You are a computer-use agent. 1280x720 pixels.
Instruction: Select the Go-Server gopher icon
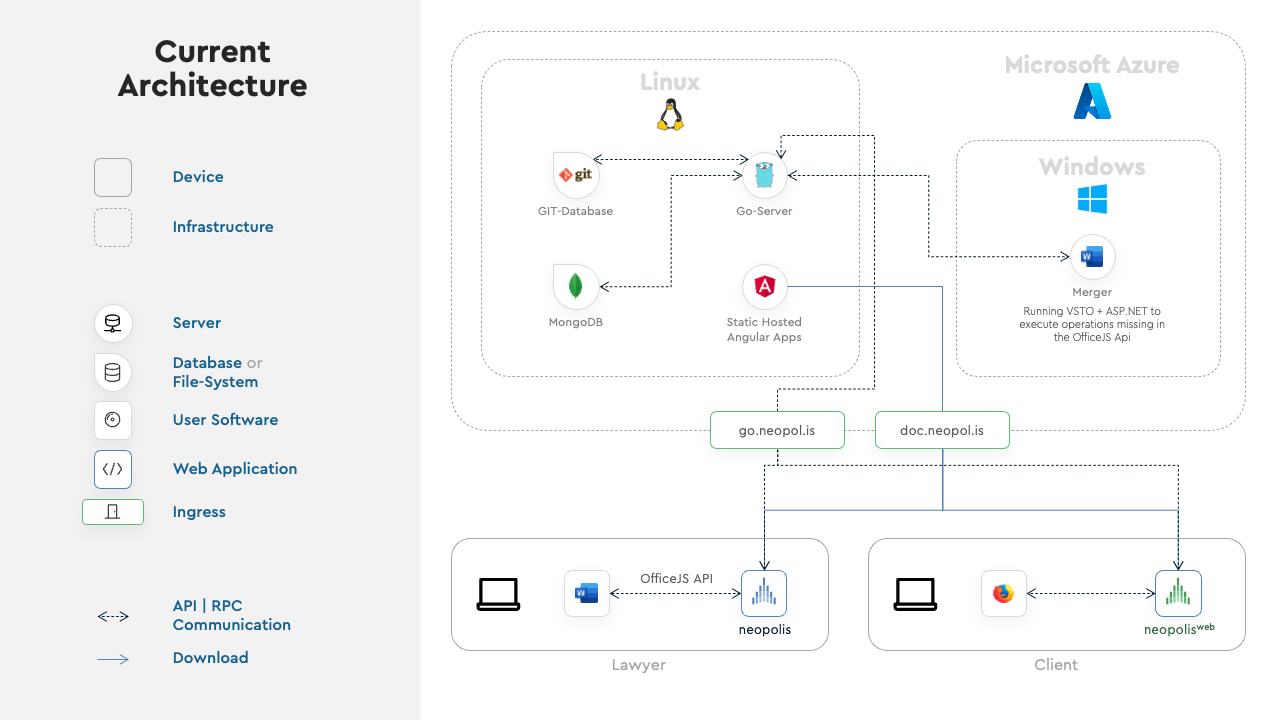(x=765, y=175)
